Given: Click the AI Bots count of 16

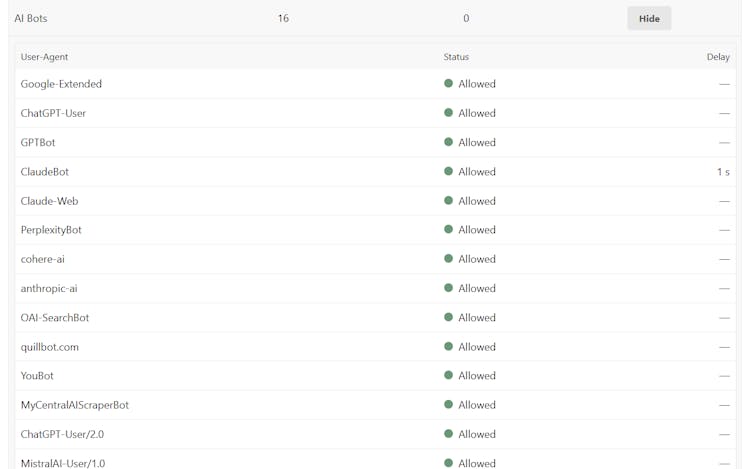Looking at the screenshot, I should tap(283, 18).
